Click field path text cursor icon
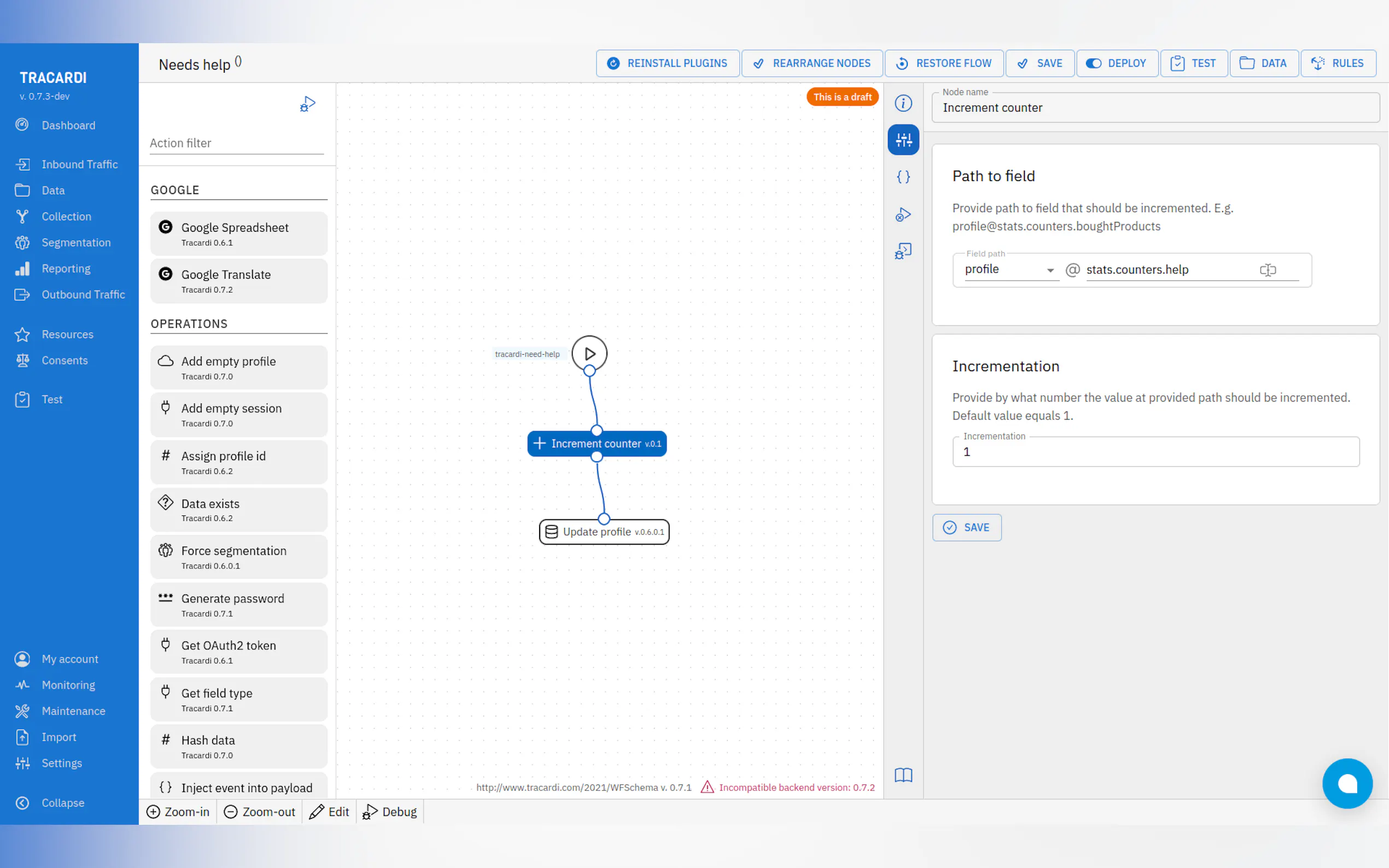1389x868 pixels. [1267, 270]
